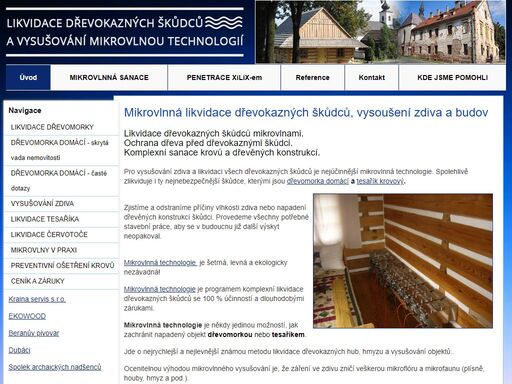Screen dimensions: 512x384
Task: Click the wave logo icon in header
Action: pyautogui.click(x=224, y=23)
